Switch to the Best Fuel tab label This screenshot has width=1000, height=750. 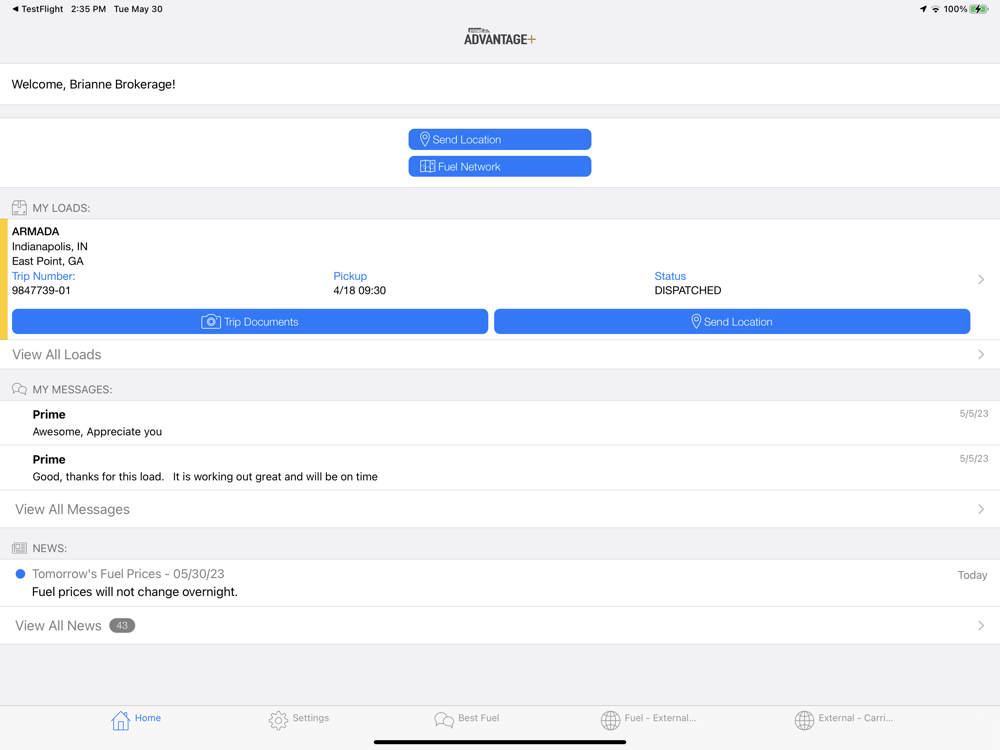coord(478,717)
